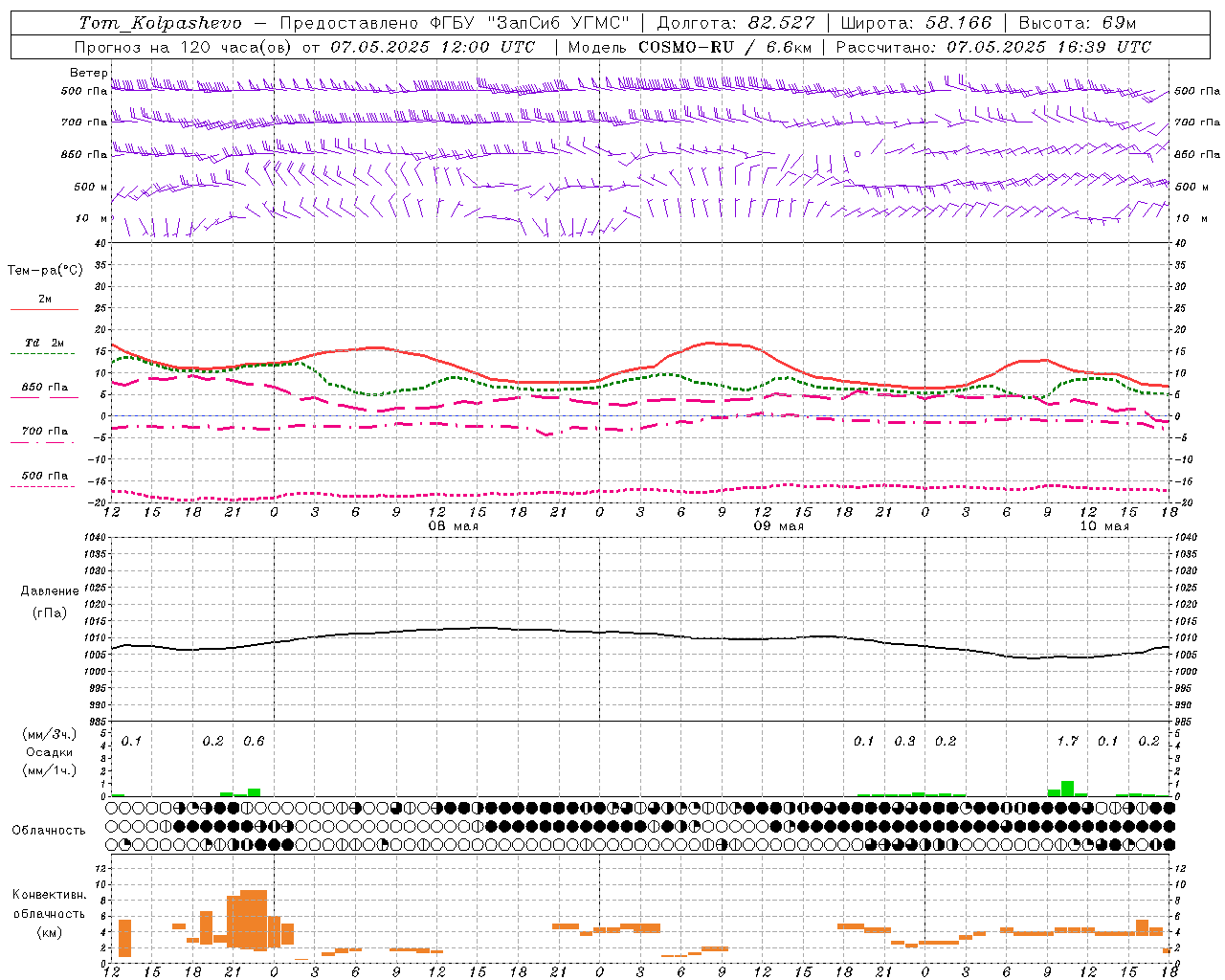
Task: Click the "Облачность" cloud cover row label
Action: (49, 830)
